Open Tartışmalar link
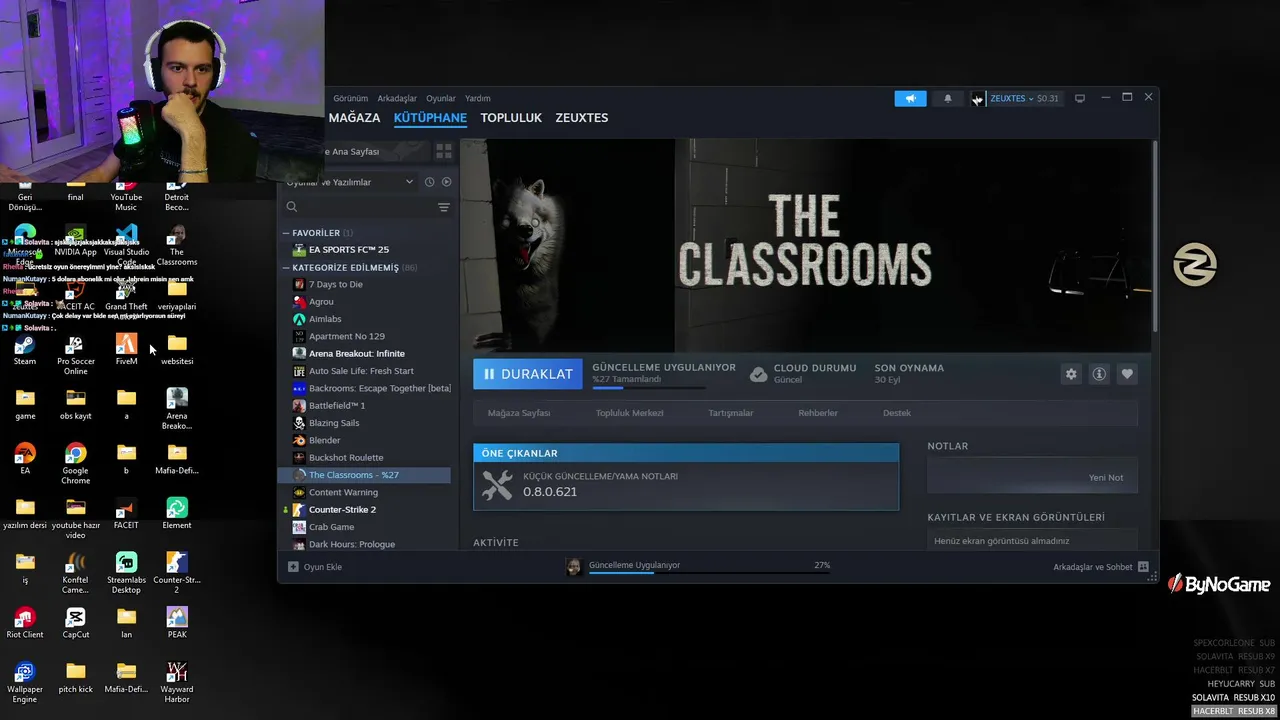 click(x=731, y=413)
